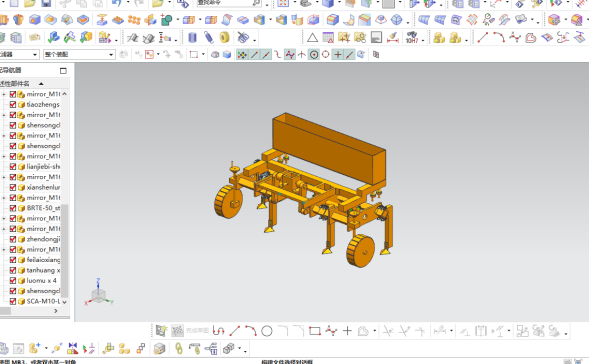
Task: Click the navigator horizontal scrollbar right arrow
Action: [56, 311]
